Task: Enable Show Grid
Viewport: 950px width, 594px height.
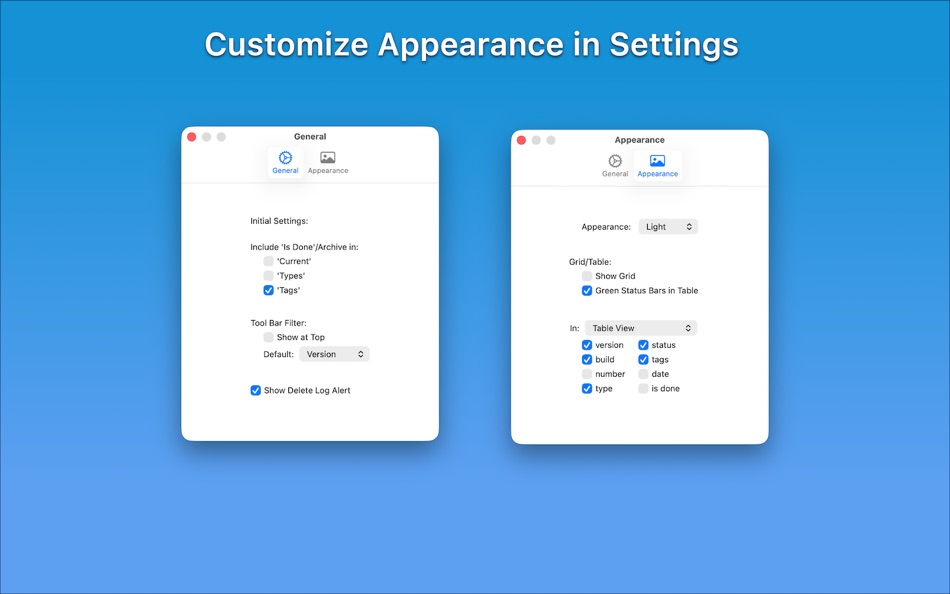Action: [x=586, y=276]
